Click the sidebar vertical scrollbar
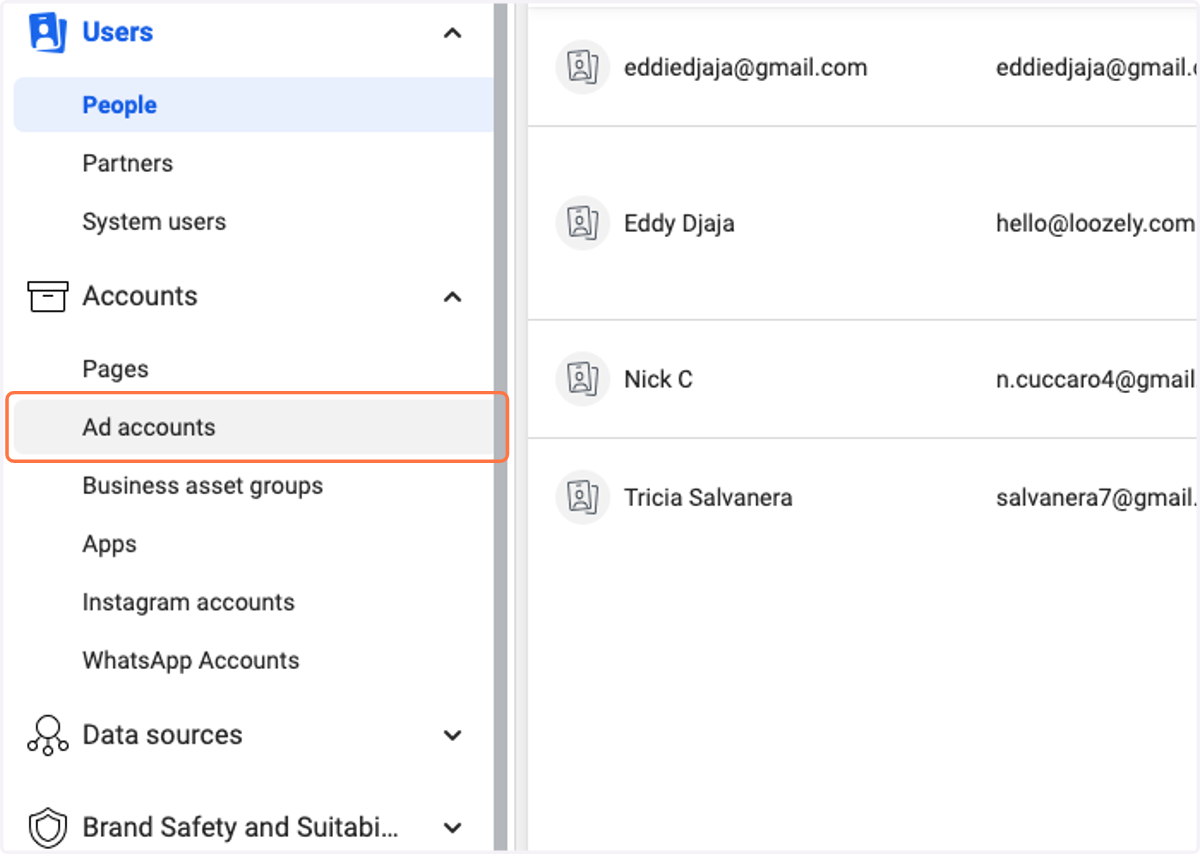 501,427
